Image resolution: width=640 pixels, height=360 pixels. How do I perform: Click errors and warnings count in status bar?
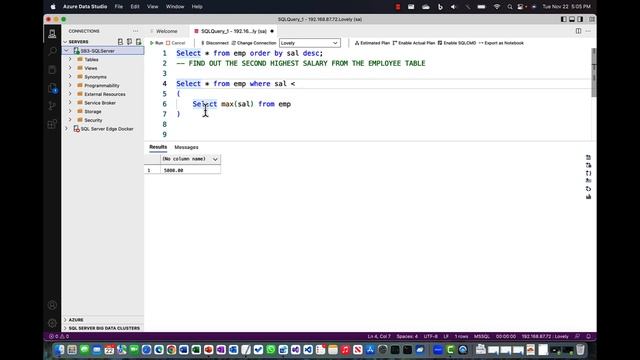[59, 336]
